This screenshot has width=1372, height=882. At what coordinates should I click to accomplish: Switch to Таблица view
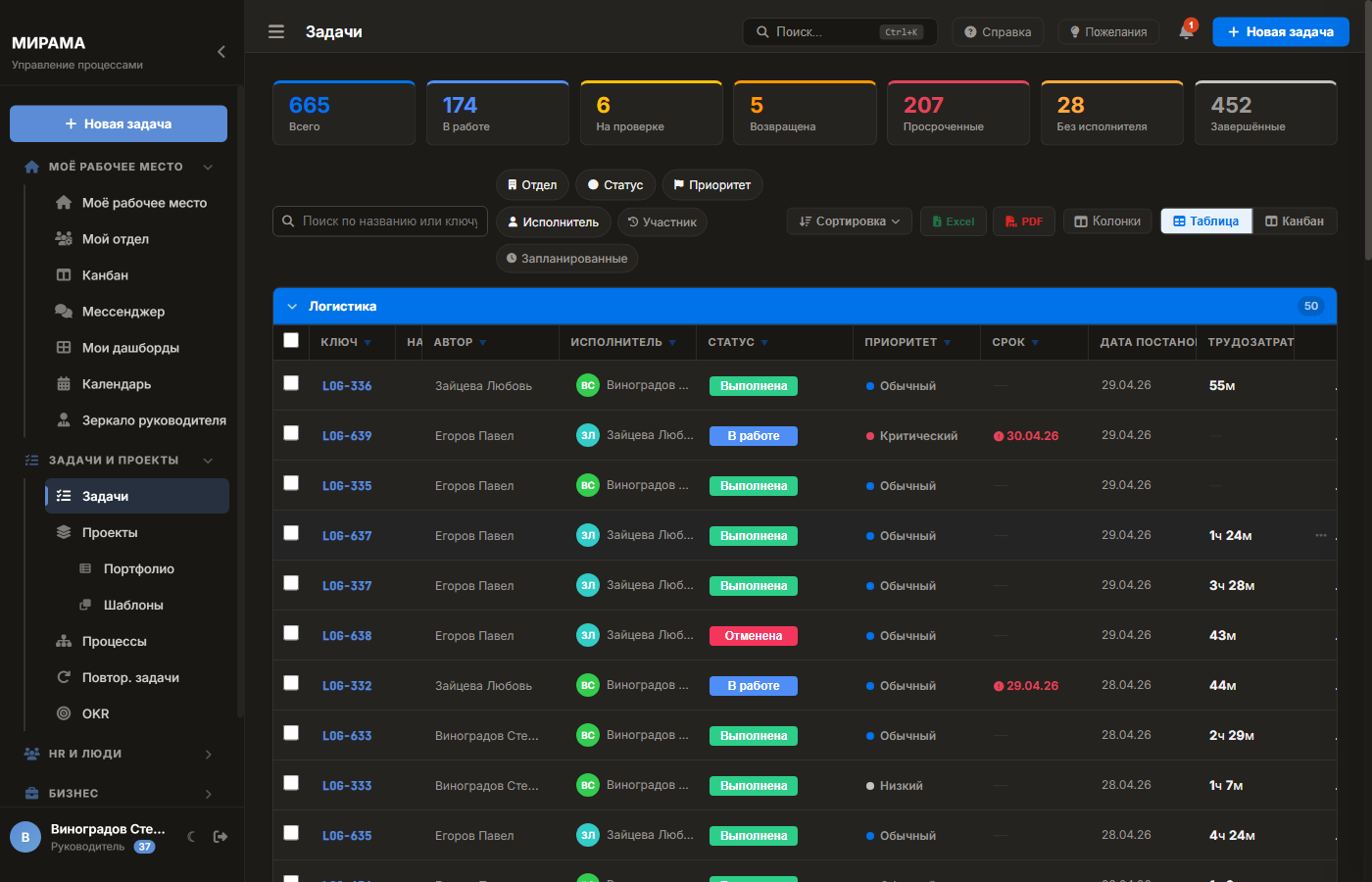click(x=1206, y=221)
